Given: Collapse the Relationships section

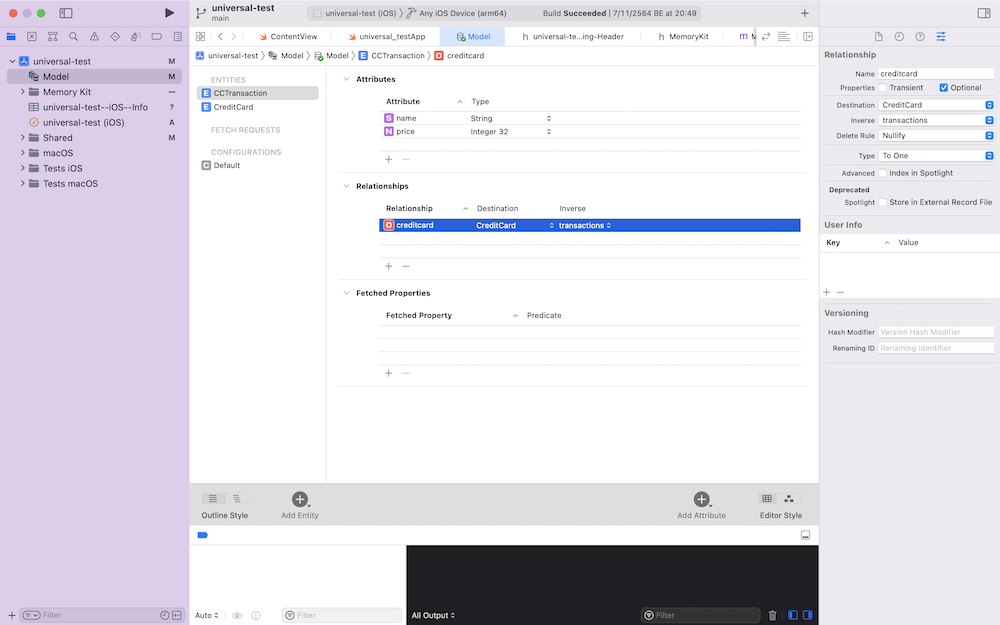Looking at the screenshot, I should [346, 186].
